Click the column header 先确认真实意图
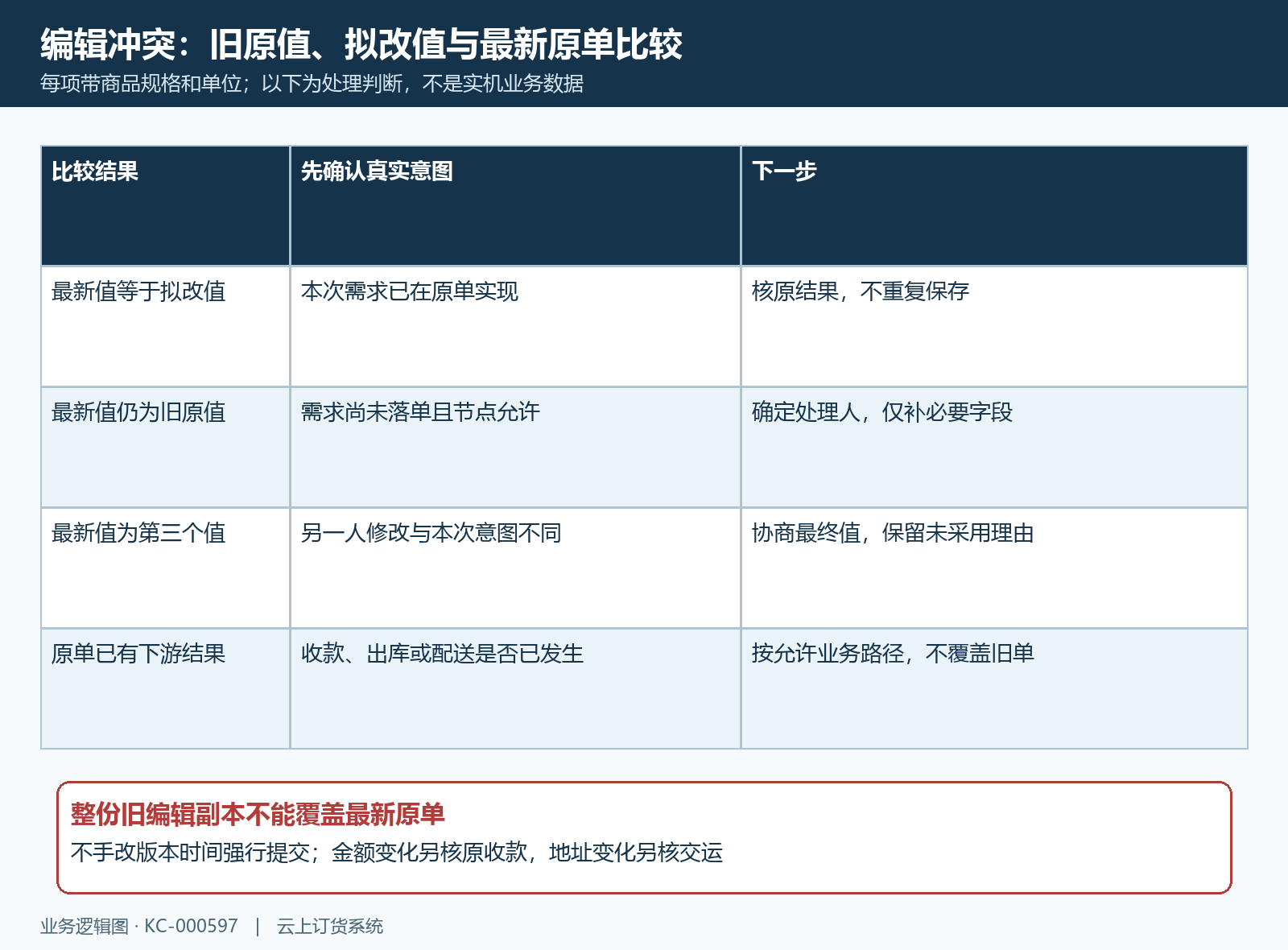 tap(515, 205)
